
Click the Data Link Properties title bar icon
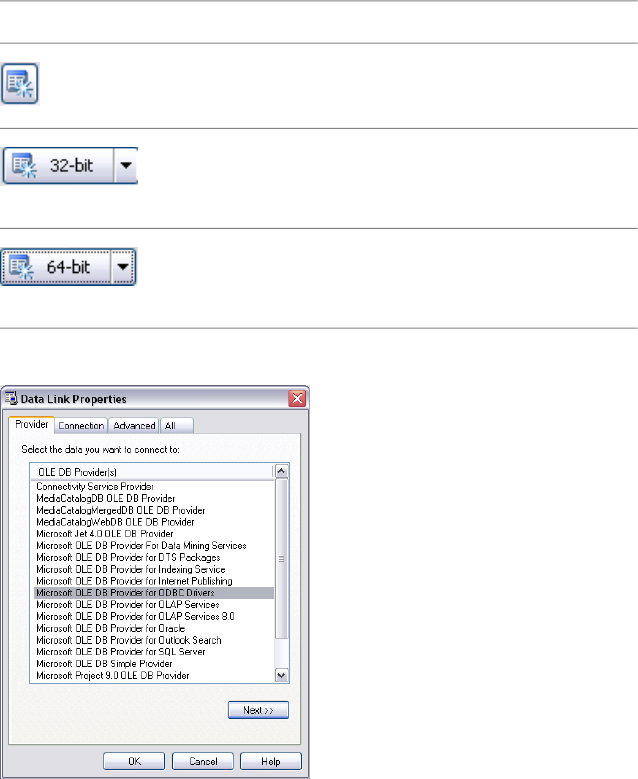click(x=11, y=398)
